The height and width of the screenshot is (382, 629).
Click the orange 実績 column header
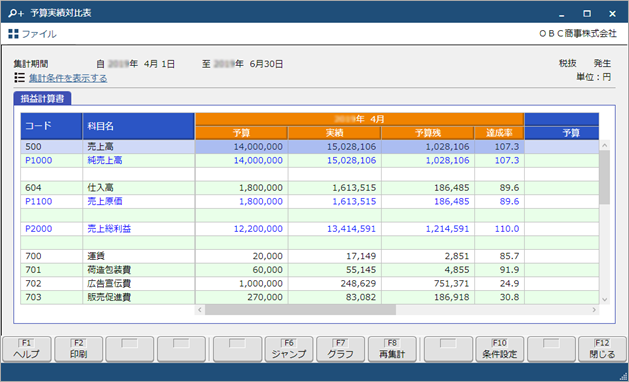click(x=335, y=133)
